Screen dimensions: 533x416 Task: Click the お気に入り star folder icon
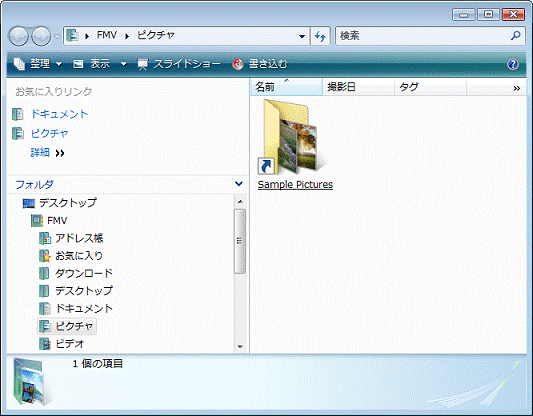tap(45, 256)
